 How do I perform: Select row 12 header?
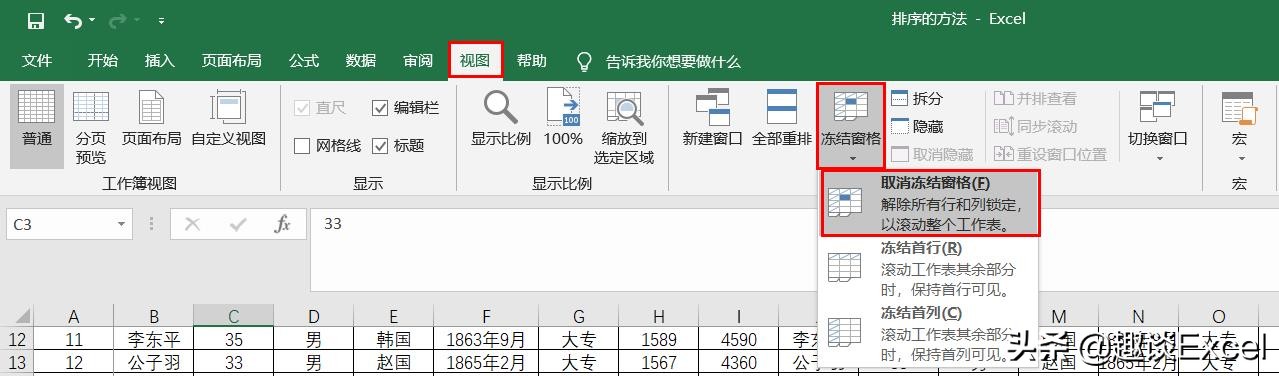pyautogui.click(x=17, y=339)
